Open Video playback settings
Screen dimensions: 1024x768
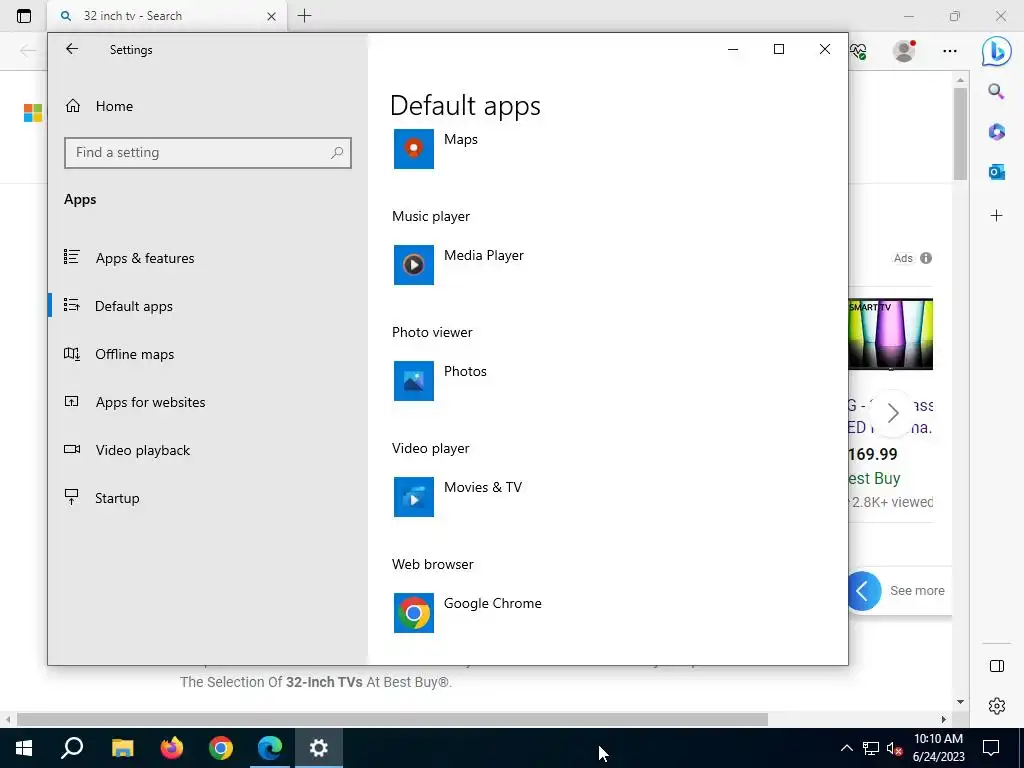coord(208,450)
